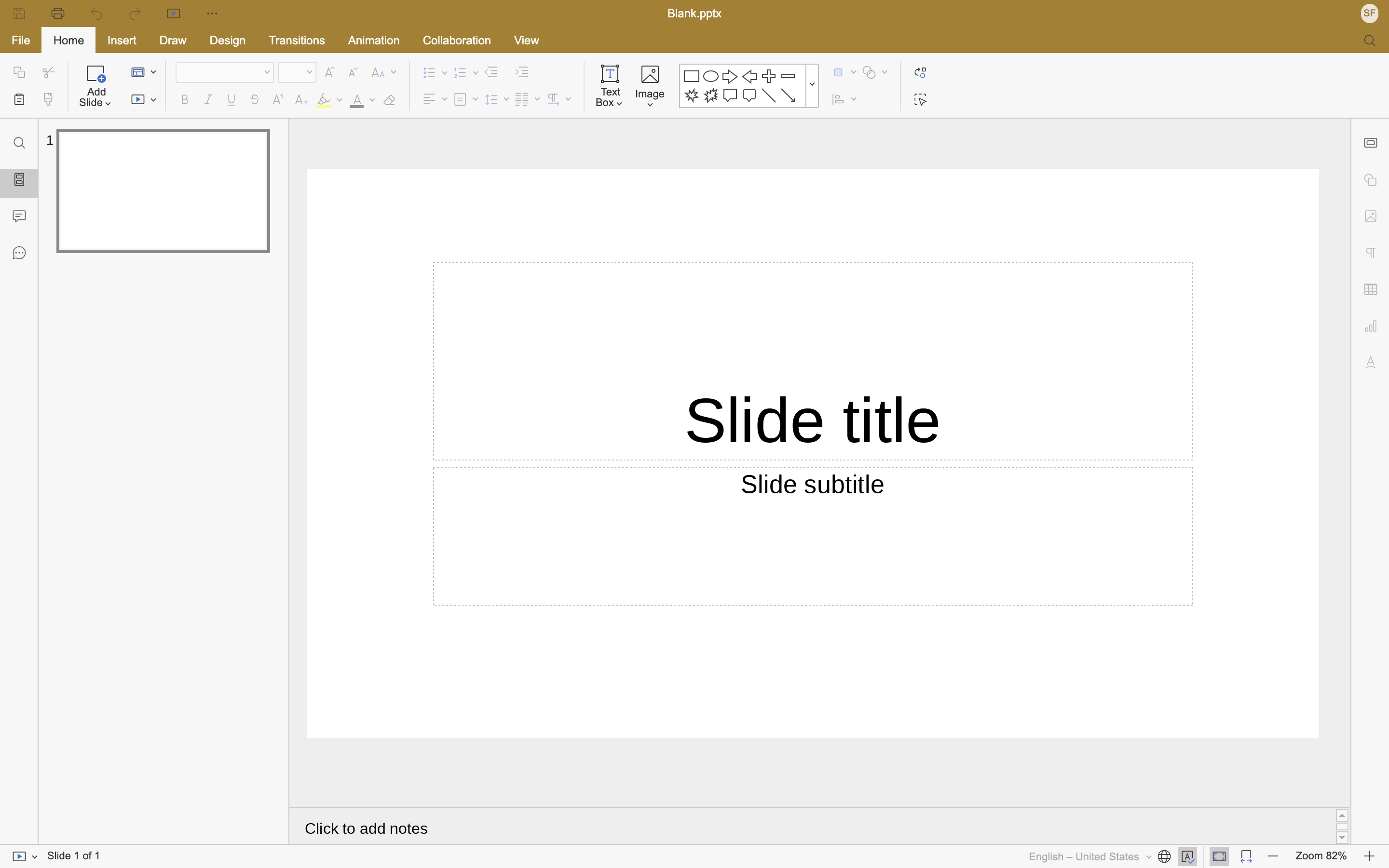Toggle Bold formatting
Screen dimensions: 1389x868
coord(185,100)
